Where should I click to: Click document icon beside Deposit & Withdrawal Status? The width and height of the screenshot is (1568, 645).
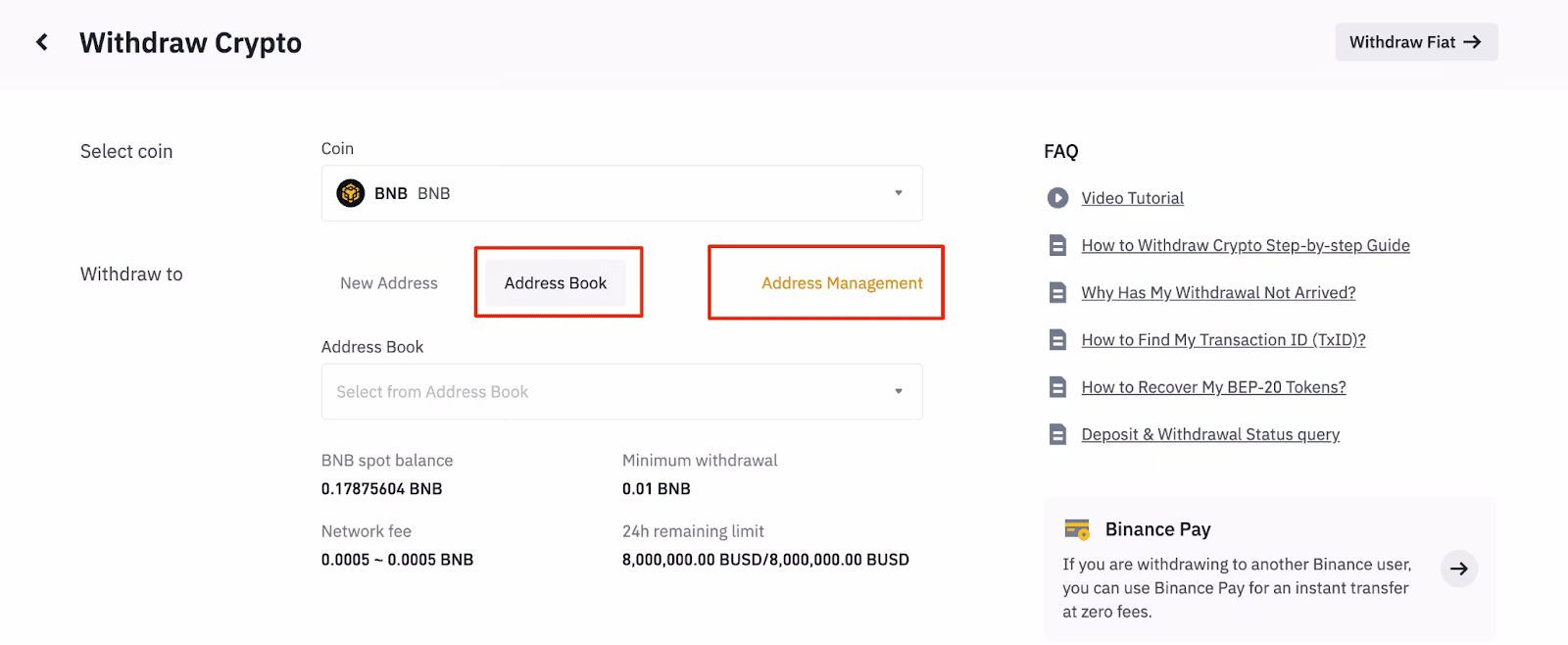1057,434
